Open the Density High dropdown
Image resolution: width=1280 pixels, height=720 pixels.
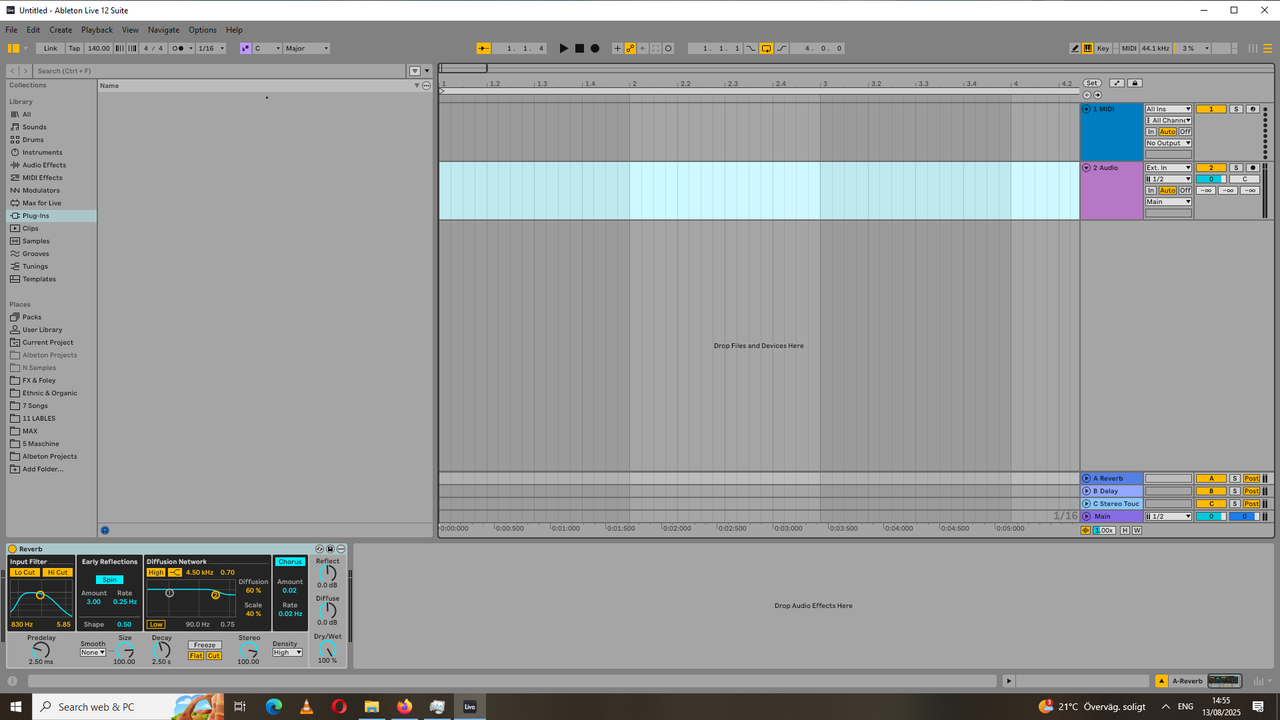coord(287,652)
